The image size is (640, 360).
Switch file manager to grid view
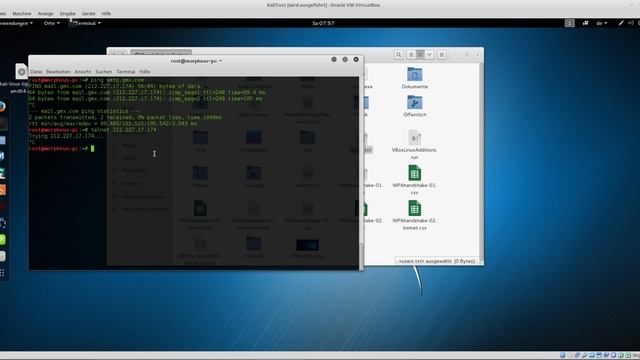coord(420,55)
